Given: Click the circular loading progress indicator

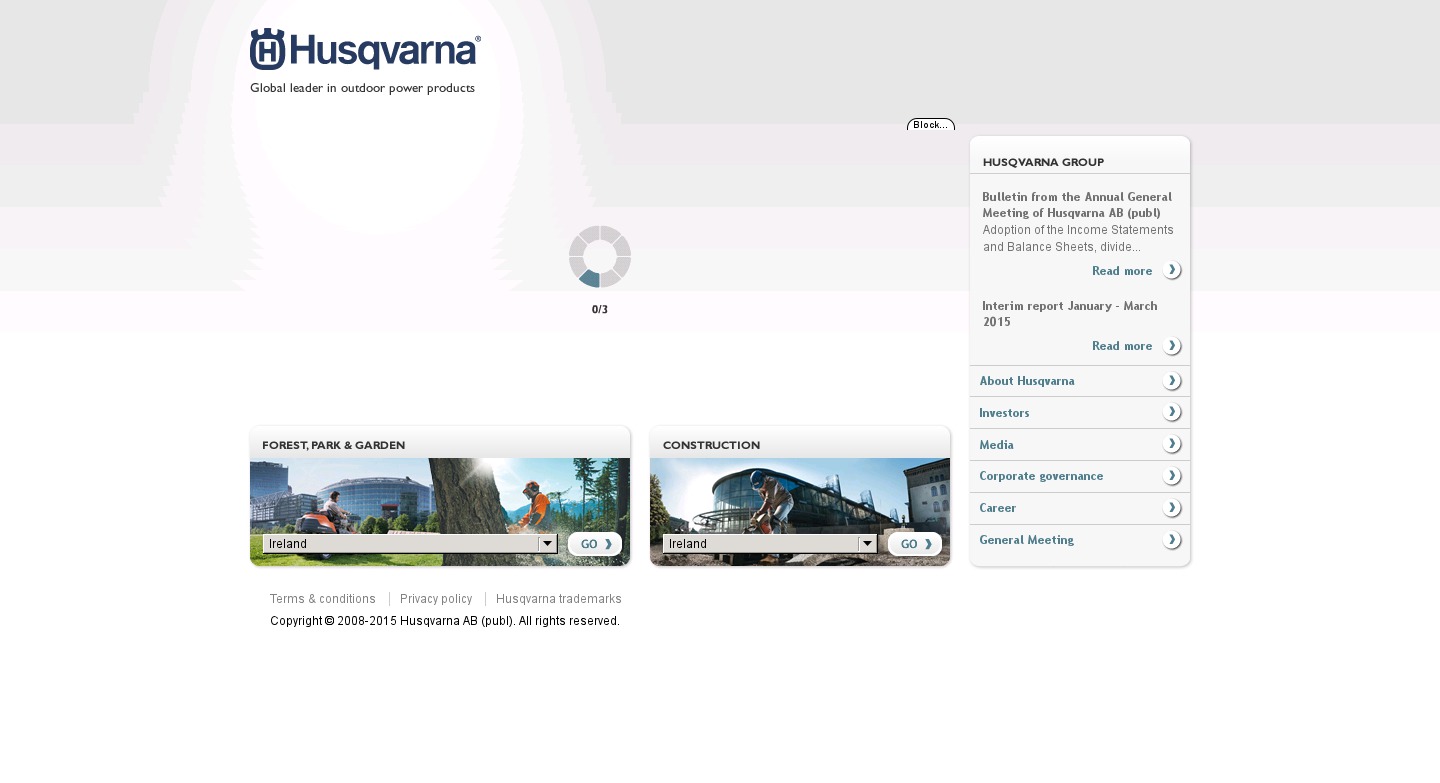Looking at the screenshot, I should (x=600, y=256).
